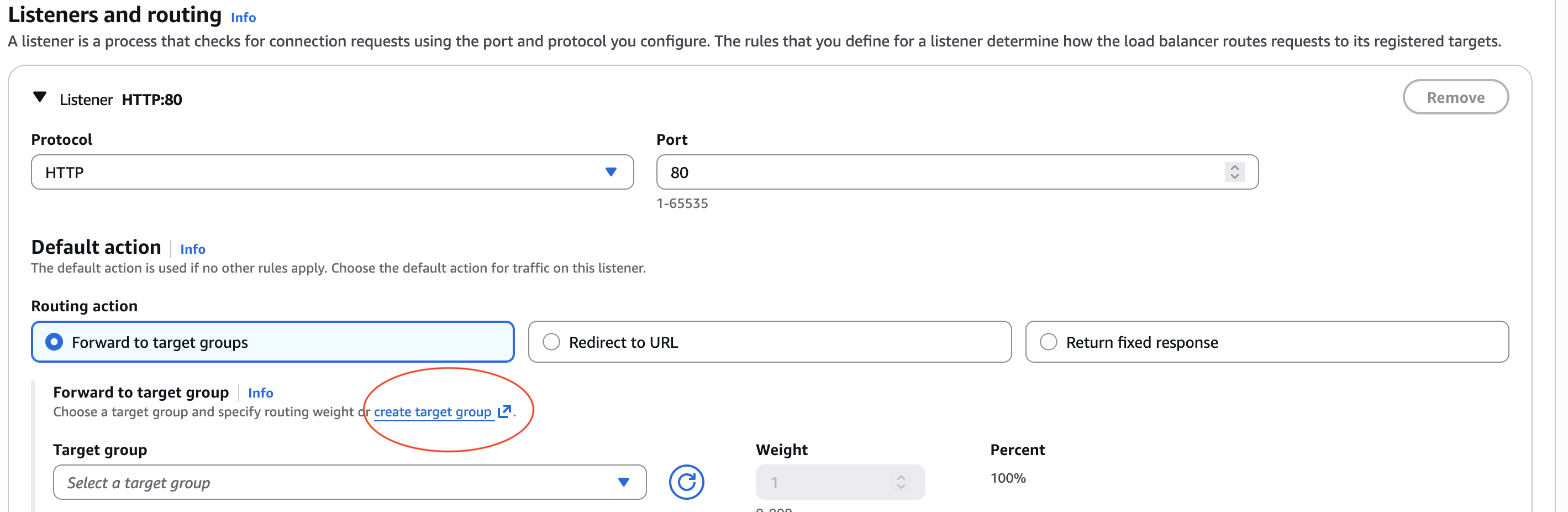
Task: Click the Weight field stepper arrows
Action: 901,482
